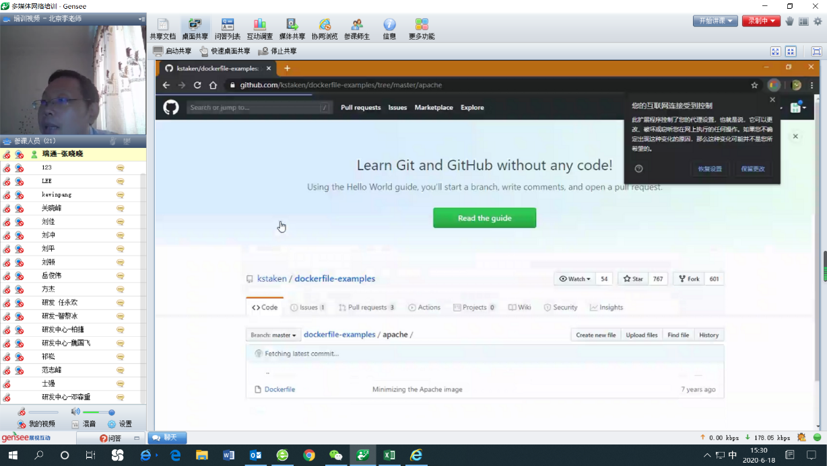Click the GitHub search input field
The width and height of the screenshot is (827, 466).
[x=259, y=108]
